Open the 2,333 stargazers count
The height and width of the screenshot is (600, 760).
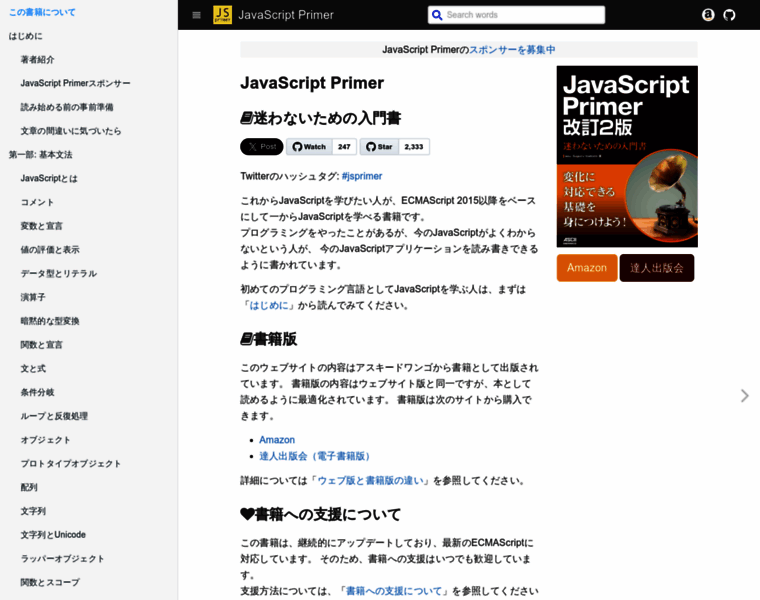414,146
